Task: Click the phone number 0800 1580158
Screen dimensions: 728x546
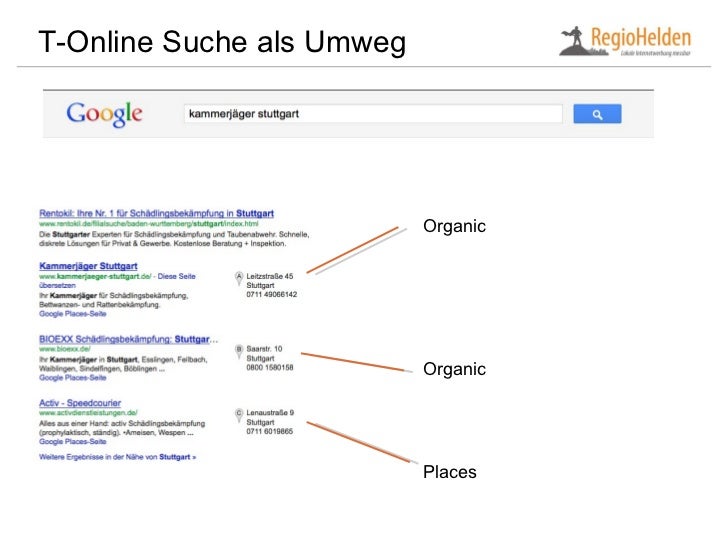Action: pos(270,367)
